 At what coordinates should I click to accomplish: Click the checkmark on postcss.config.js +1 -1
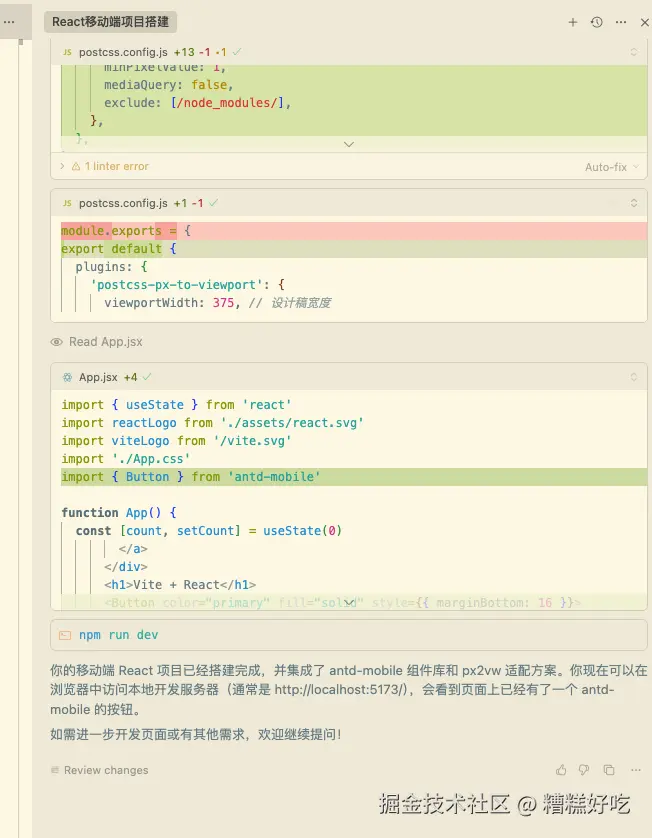[x=213, y=203]
